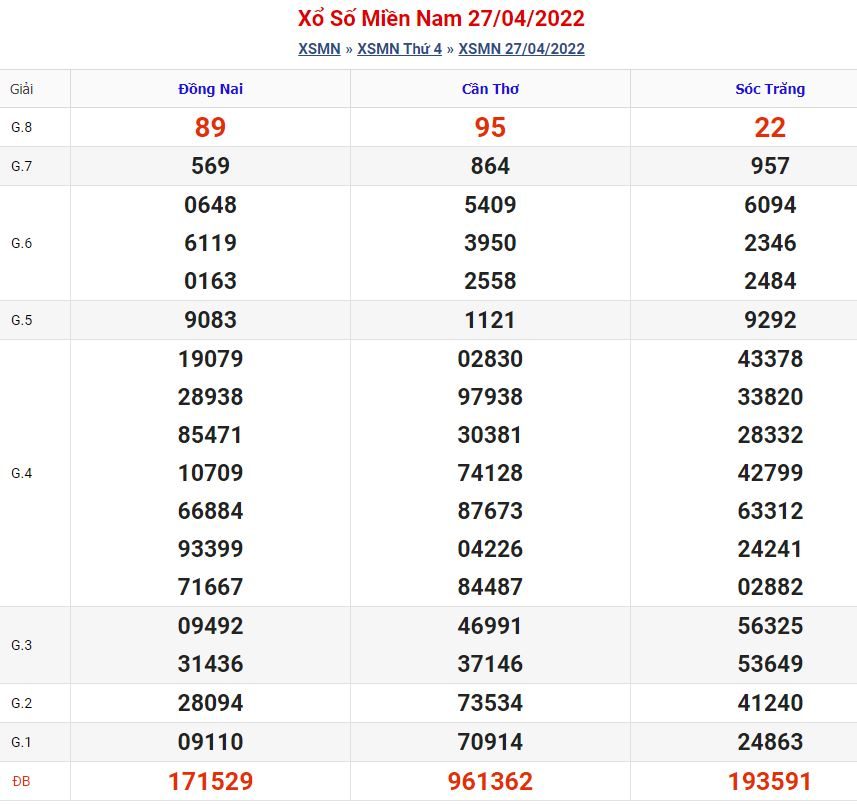Click G.4 number 93399
The height and width of the screenshot is (804, 857).
[210, 549]
